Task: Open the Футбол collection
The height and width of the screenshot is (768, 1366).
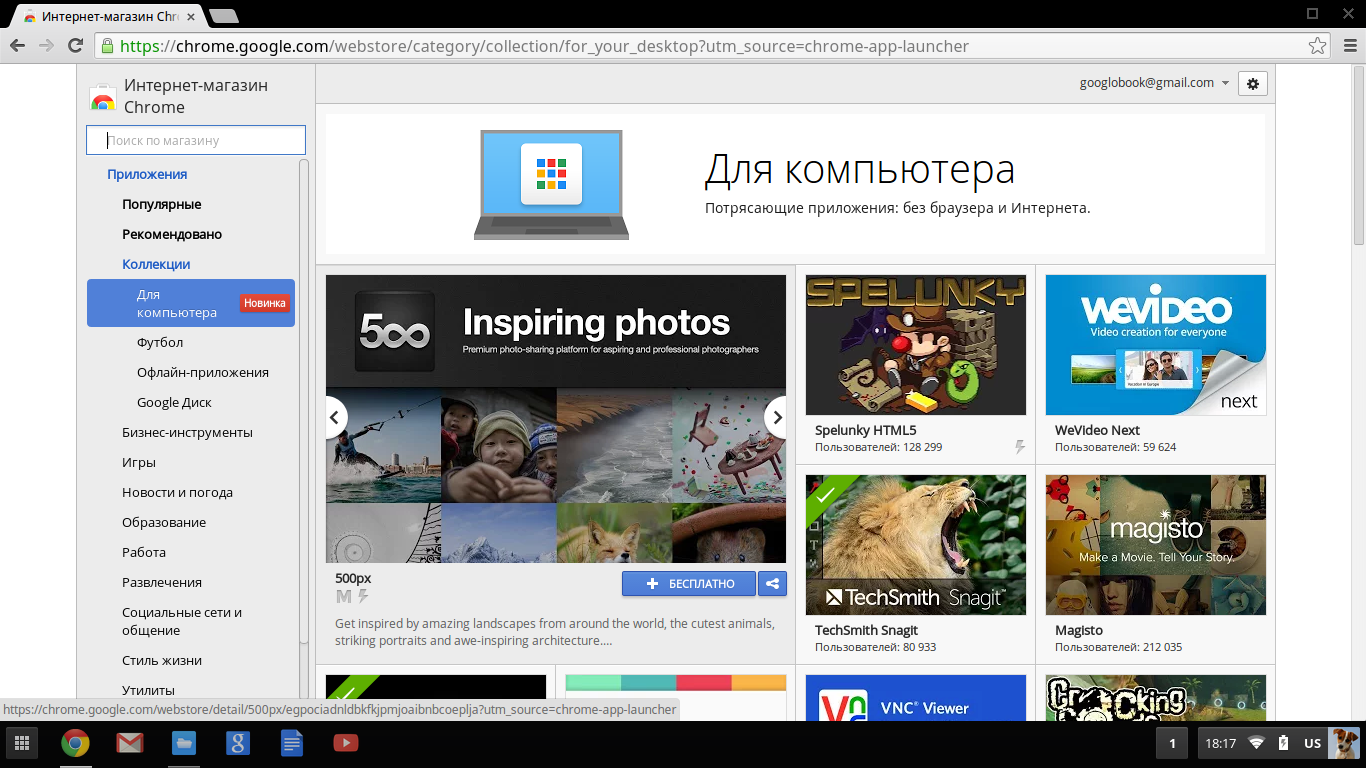Action: click(160, 342)
